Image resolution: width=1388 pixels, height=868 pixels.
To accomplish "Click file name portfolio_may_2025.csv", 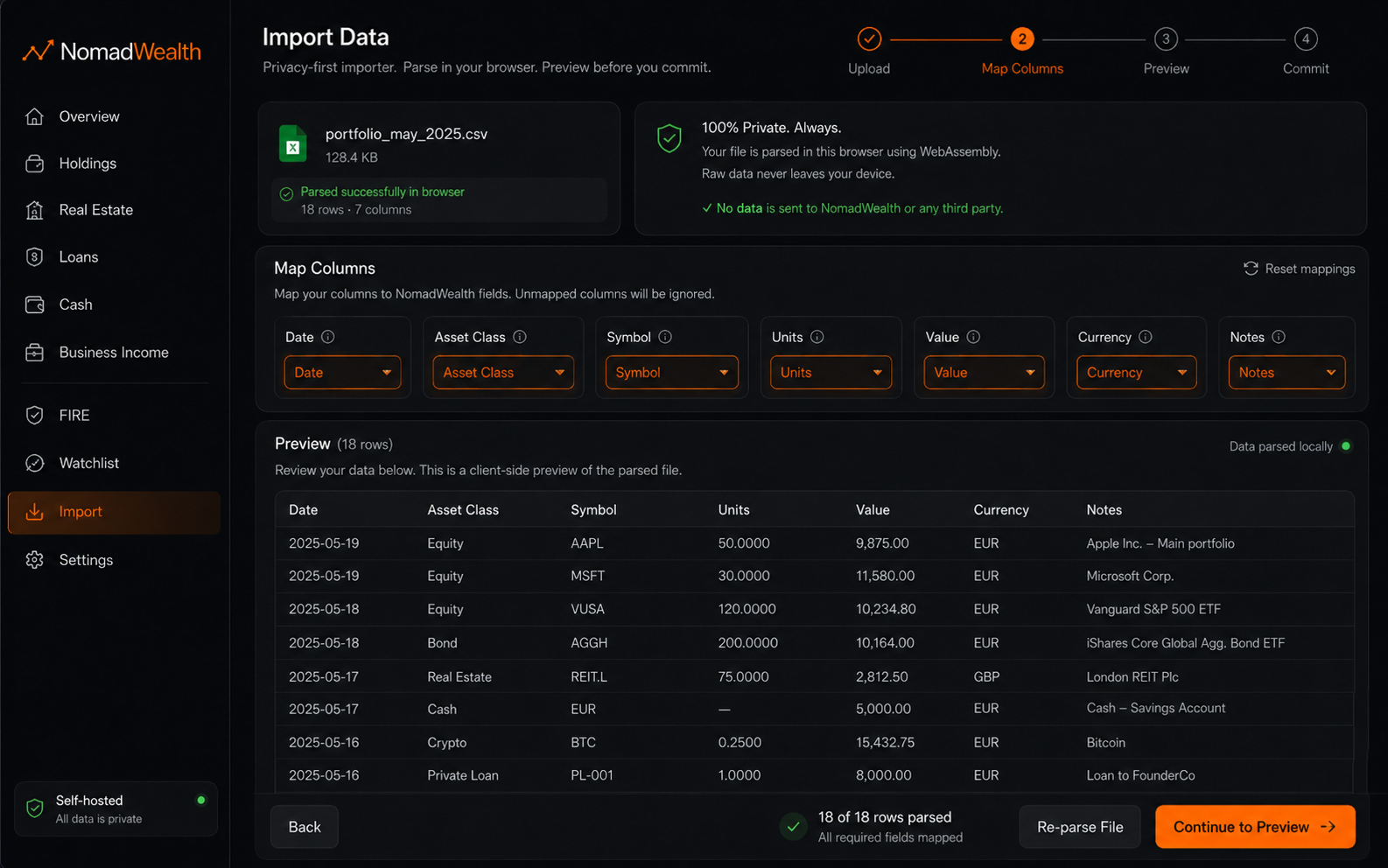I will 406,134.
